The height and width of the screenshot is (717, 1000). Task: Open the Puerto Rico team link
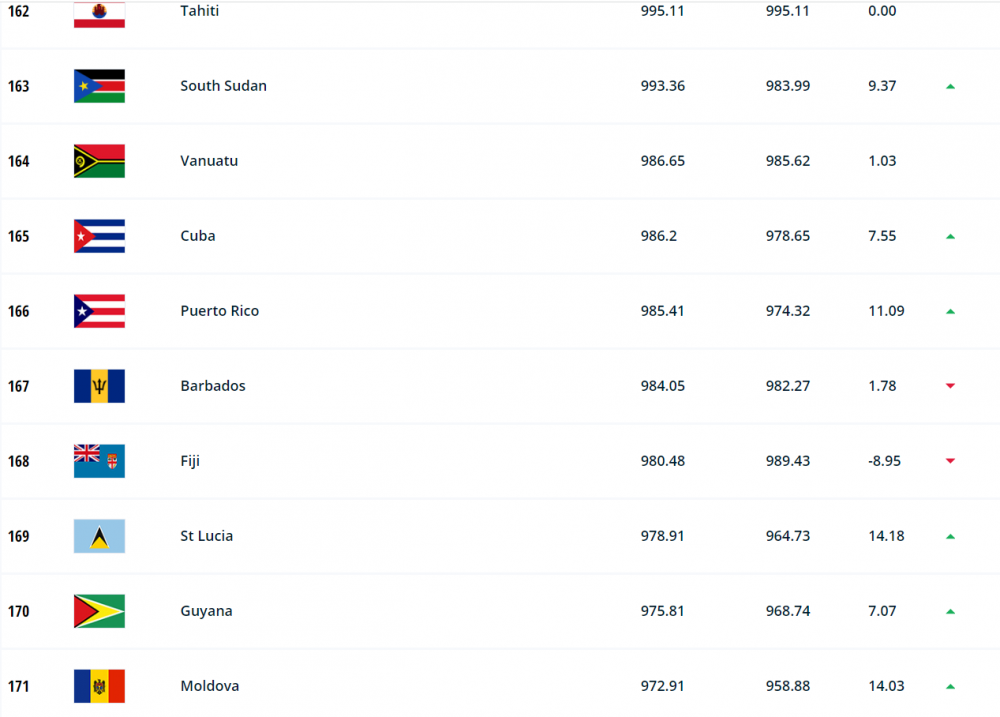[219, 311]
